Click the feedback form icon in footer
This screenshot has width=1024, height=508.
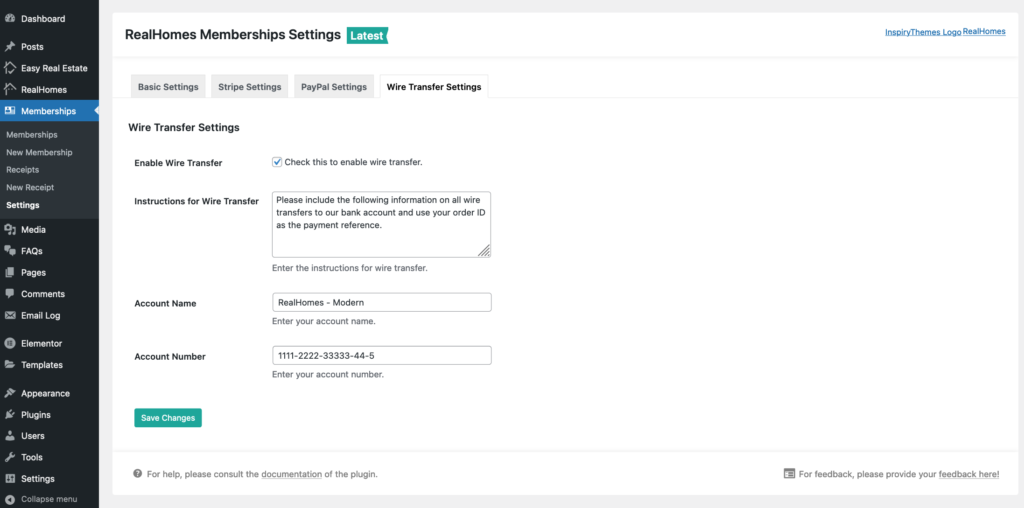pos(789,474)
